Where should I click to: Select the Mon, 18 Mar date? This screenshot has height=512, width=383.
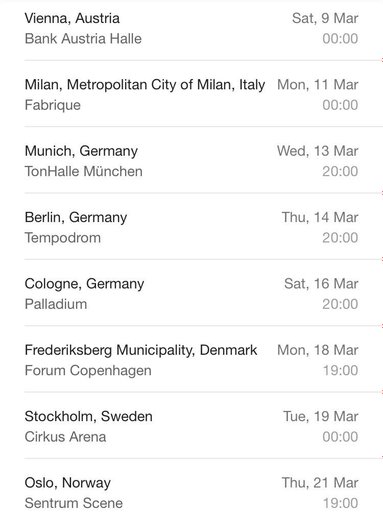318,350
